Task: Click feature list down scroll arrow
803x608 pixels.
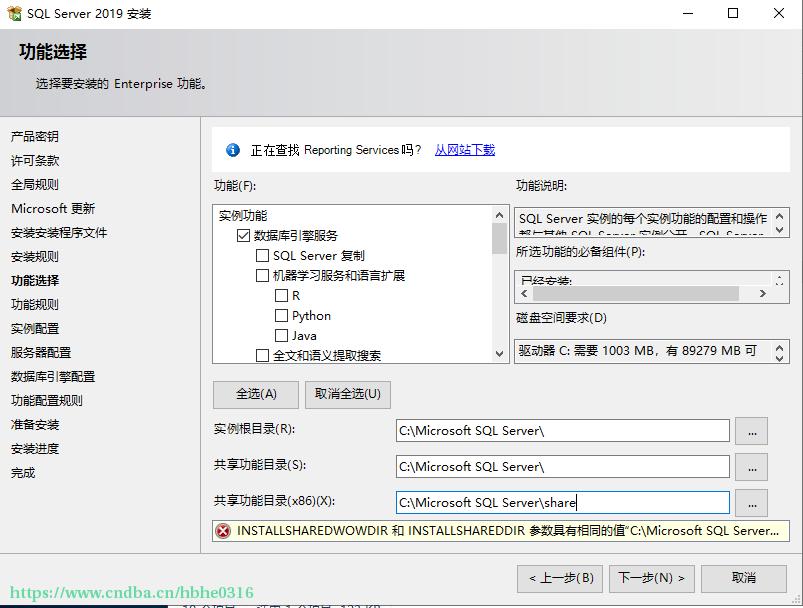Action: coord(499,354)
